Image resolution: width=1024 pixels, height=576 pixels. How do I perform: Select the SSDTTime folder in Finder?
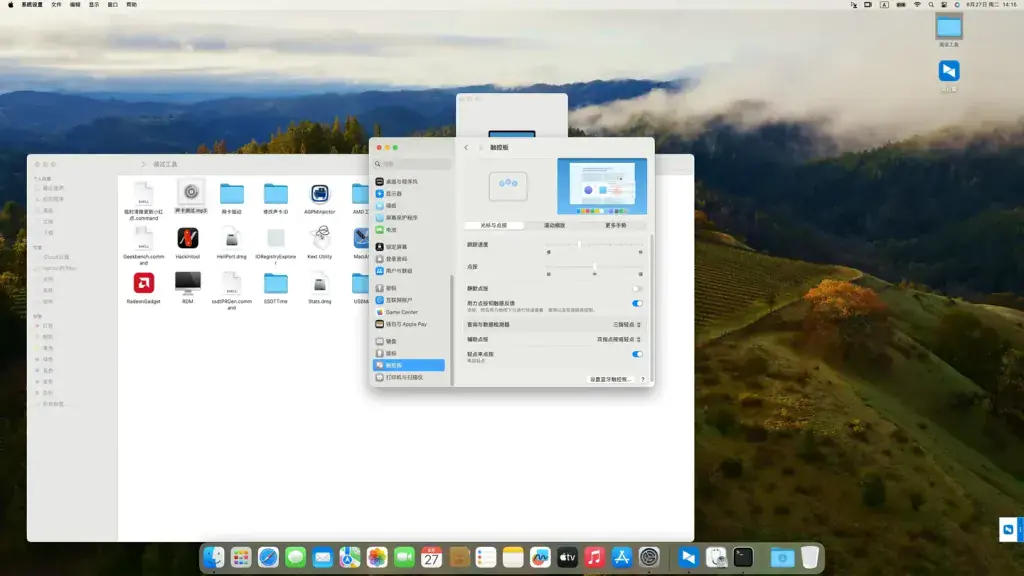[x=276, y=288]
